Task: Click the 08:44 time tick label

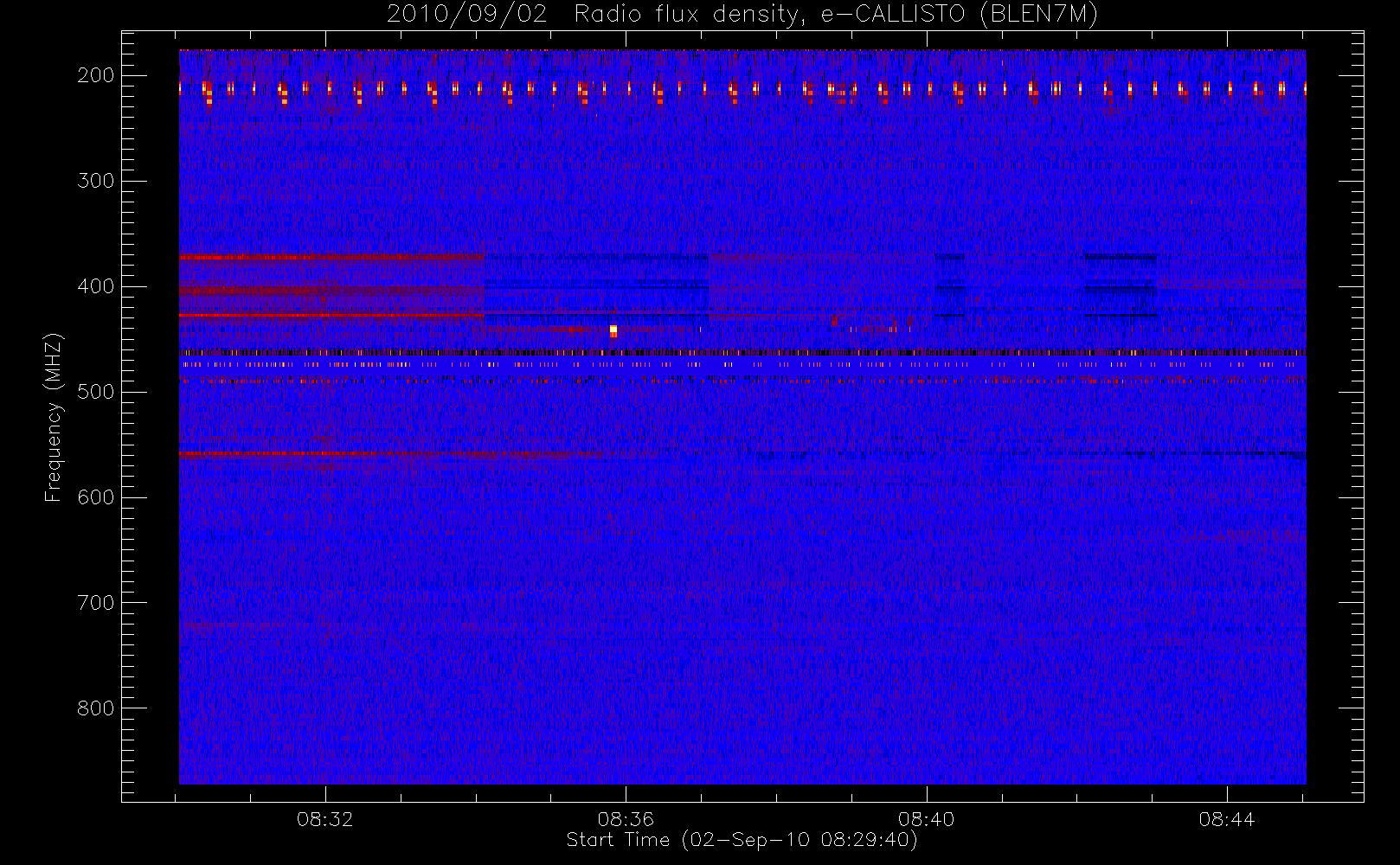Action: (x=1227, y=819)
